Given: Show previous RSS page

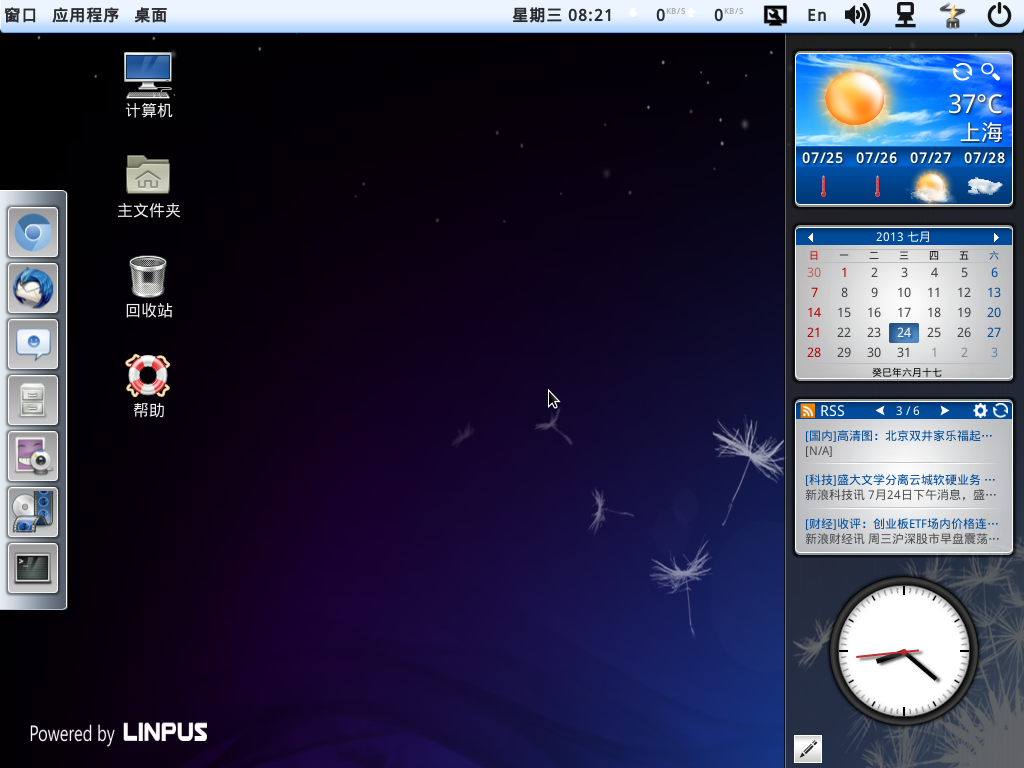Looking at the screenshot, I should click(880, 410).
